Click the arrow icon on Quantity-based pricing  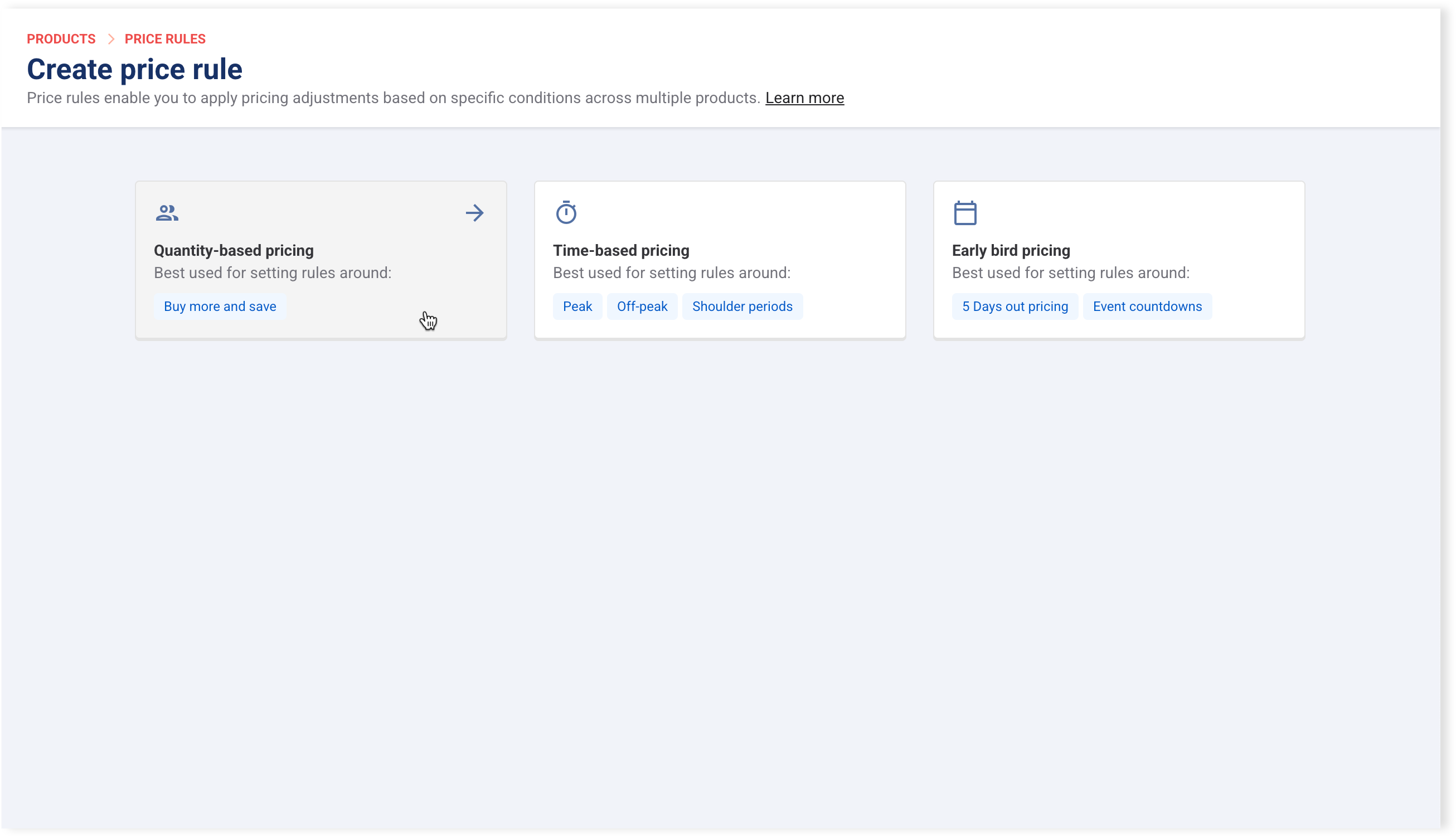(x=474, y=213)
